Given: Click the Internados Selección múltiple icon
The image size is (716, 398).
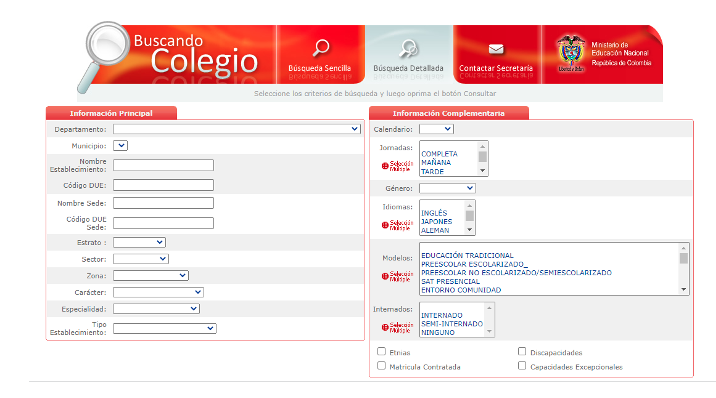Looking at the screenshot, I should pyautogui.click(x=397, y=327).
